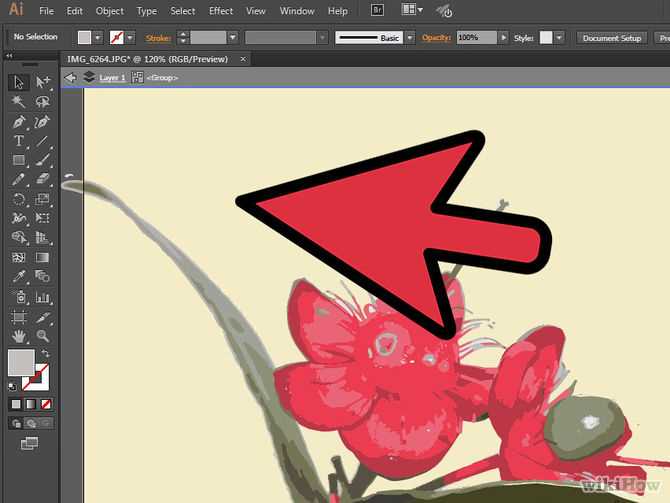Open the Arrange Documents dropdown
The height and width of the screenshot is (503, 670).
[412, 9]
